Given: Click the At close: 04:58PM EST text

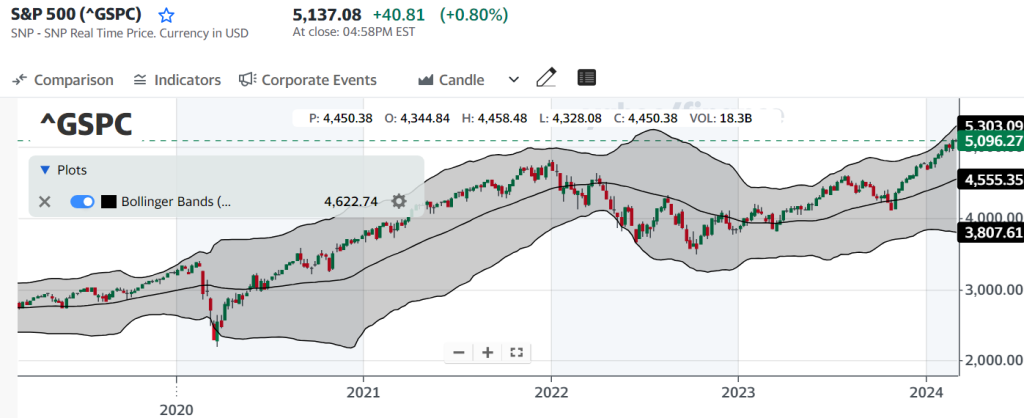Looking at the screenshot, I should (353, 31).
